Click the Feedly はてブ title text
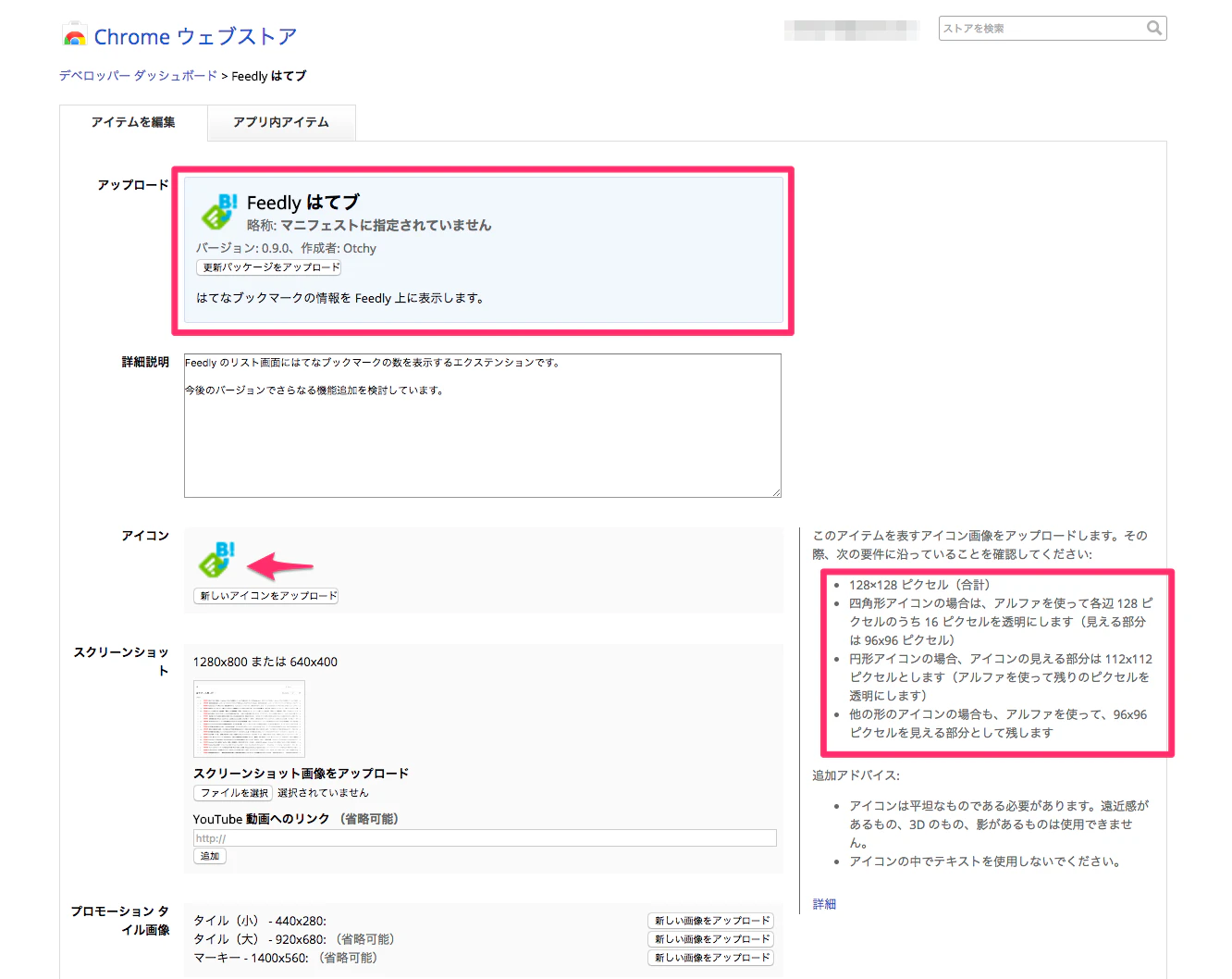The height and width of the screenshot is (979, 1232). (x=302, y=203)
